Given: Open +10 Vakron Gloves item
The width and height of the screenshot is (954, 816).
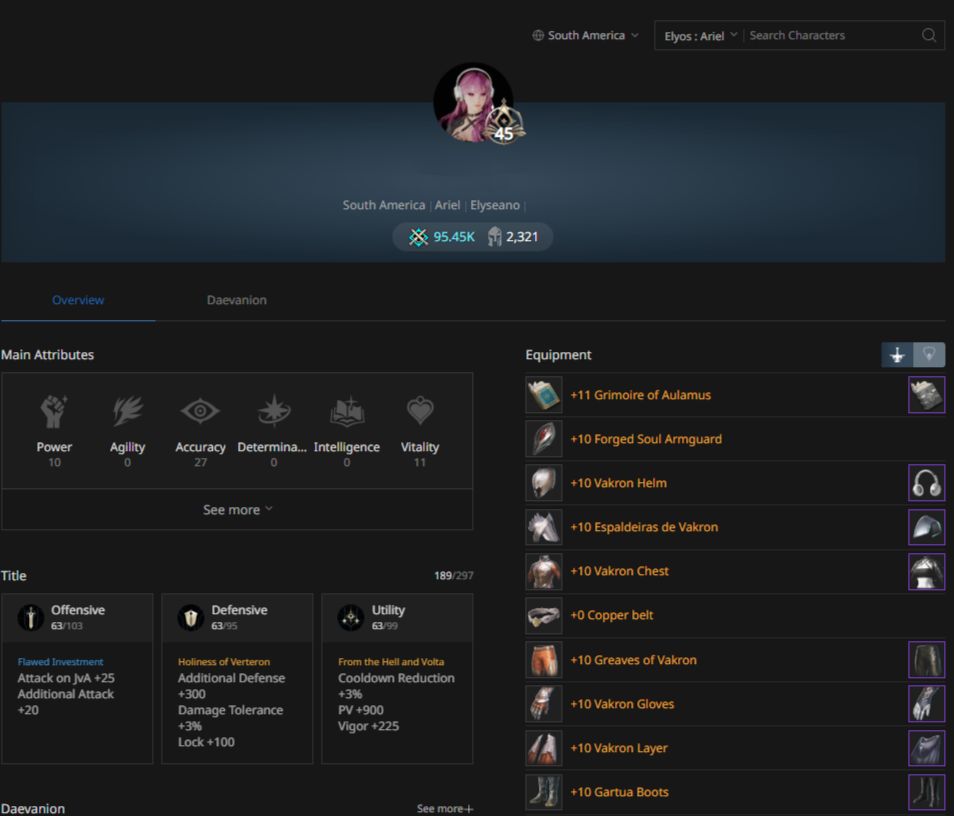Looking at the screenshot, I should click(622, 704).
